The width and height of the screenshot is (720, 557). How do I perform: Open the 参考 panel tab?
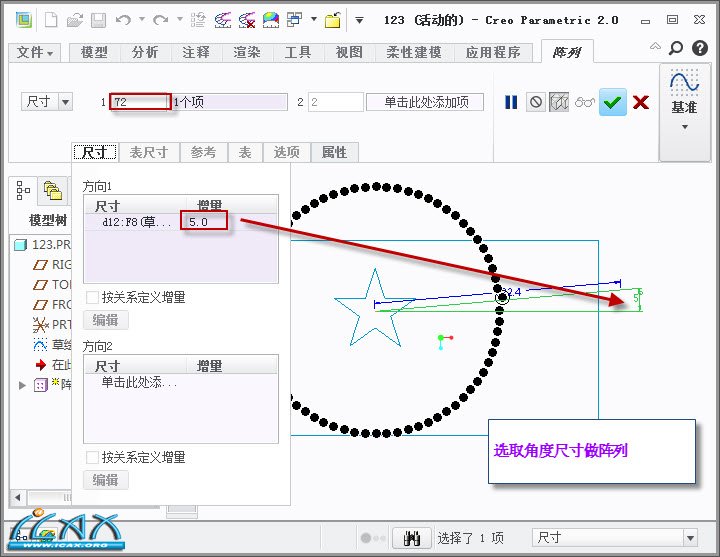[x=203, y=152]
